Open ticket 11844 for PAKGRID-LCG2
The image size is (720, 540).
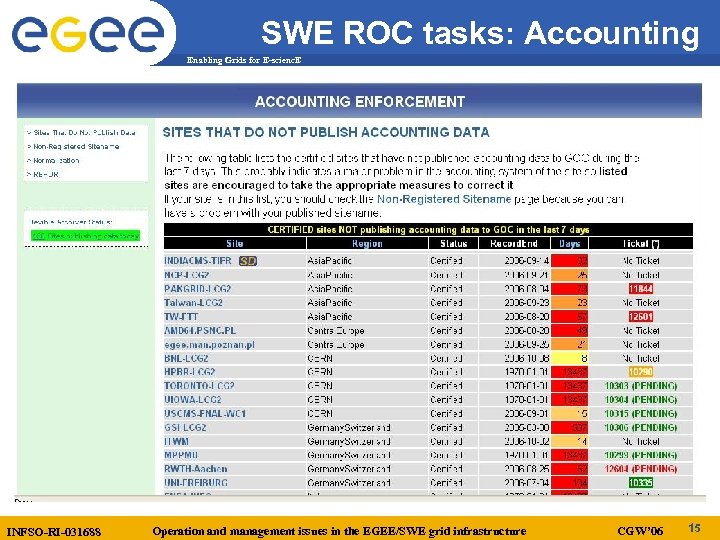[x=641, y=289]
